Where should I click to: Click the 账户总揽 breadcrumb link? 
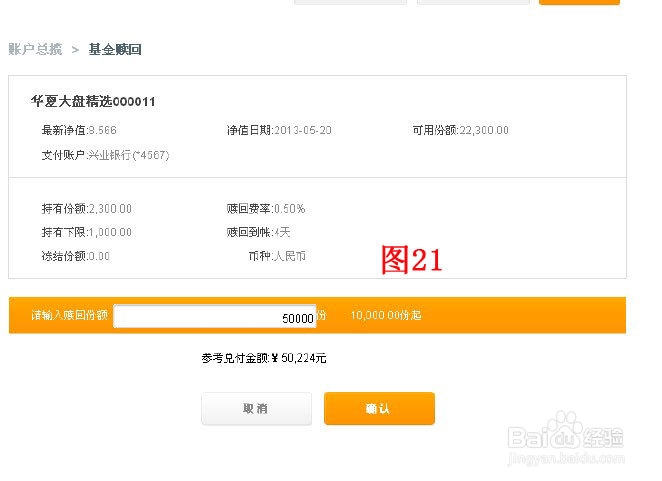(35, 49)
